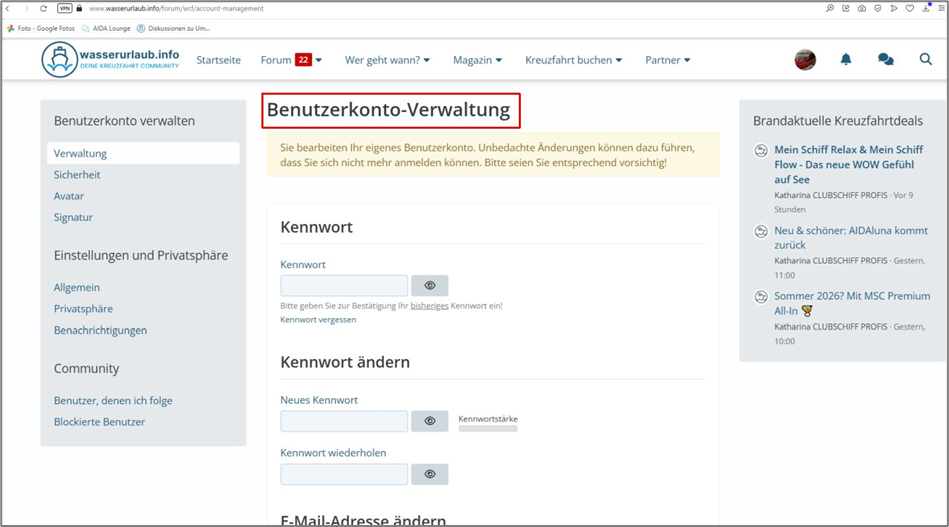This screenshot has height=527, width=949.
Task: Toggle visibility of Neues Kennwort field
Action: coord(429,421)
